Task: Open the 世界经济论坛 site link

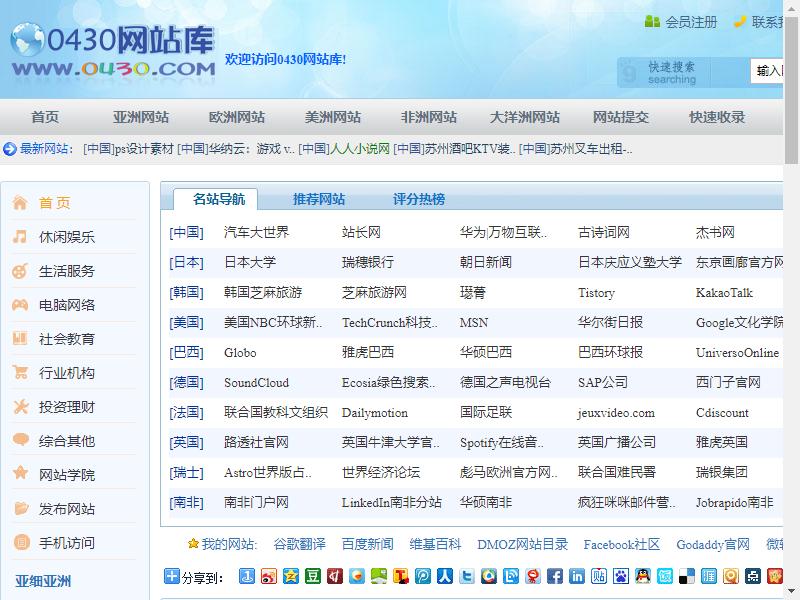Action: point(381,472)
